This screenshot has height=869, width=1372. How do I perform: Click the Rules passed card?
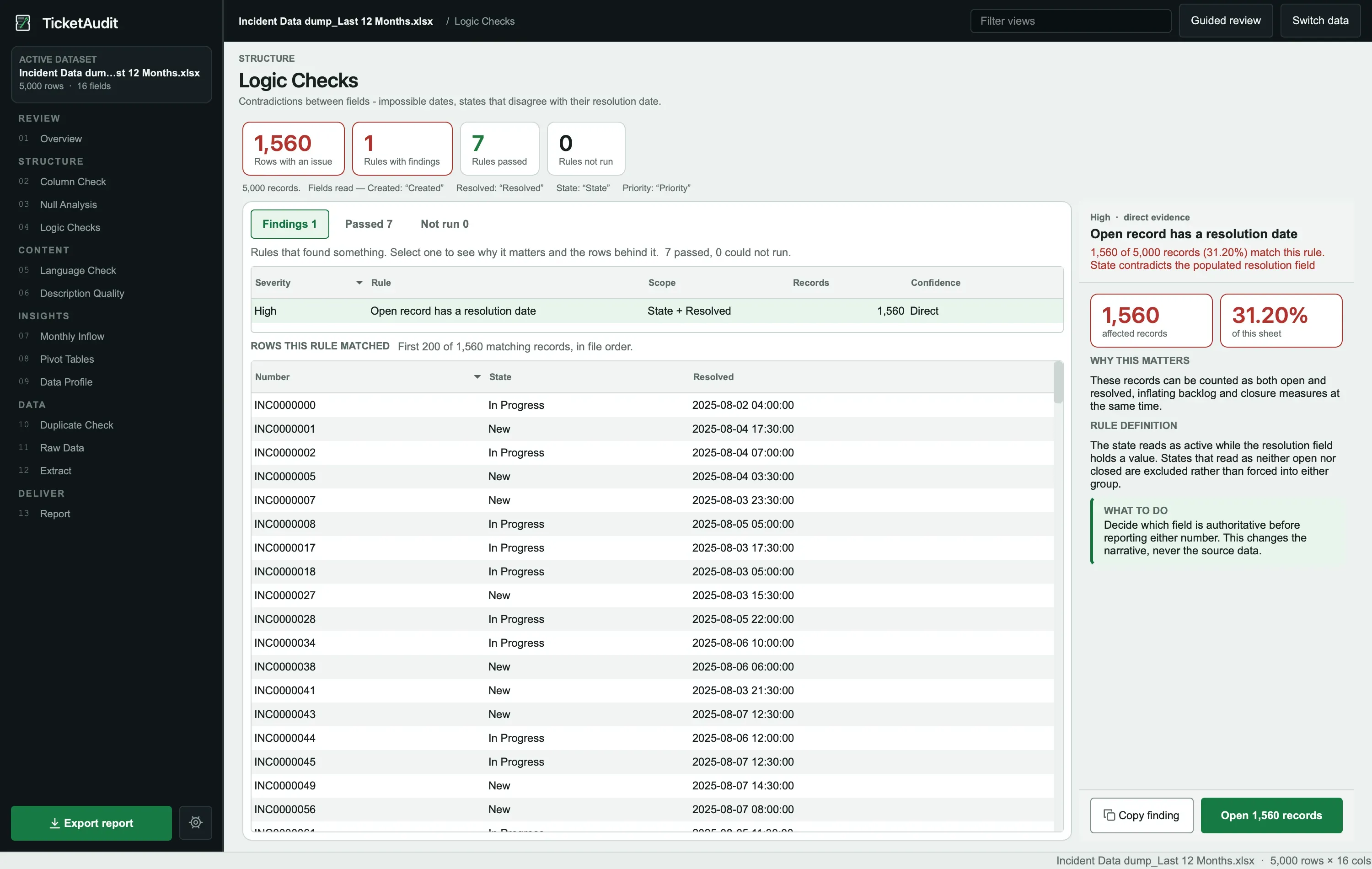coord(500,149)
